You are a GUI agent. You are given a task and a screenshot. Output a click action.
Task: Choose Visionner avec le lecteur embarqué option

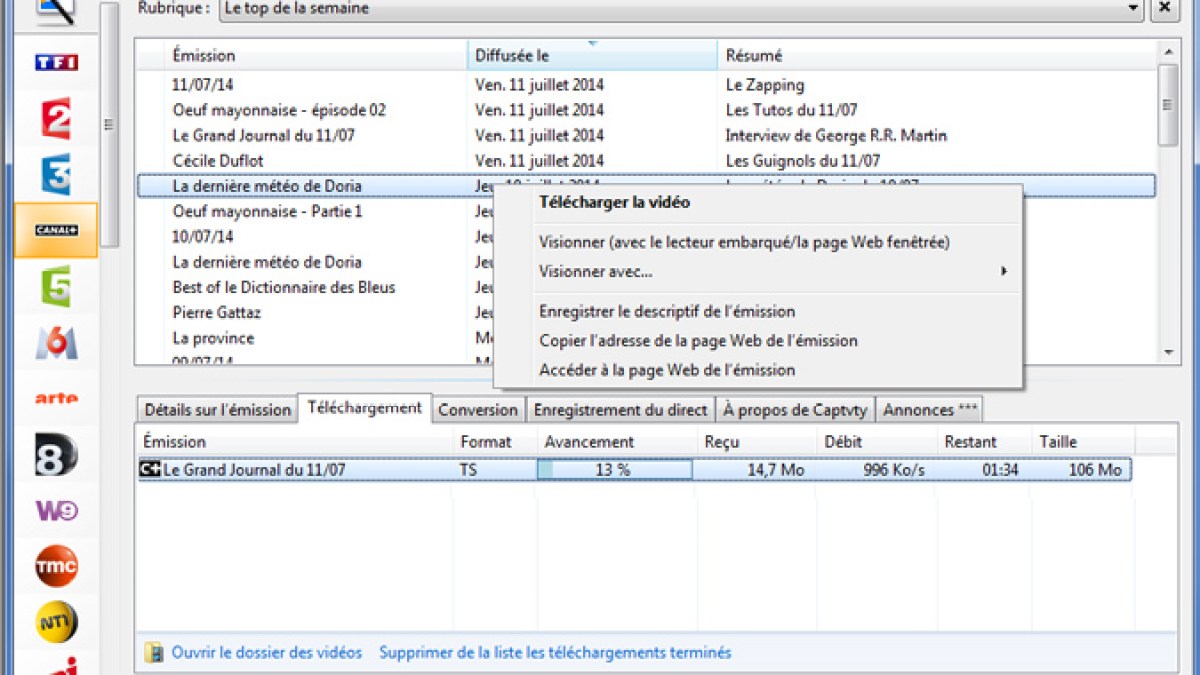tap(744, 242)
